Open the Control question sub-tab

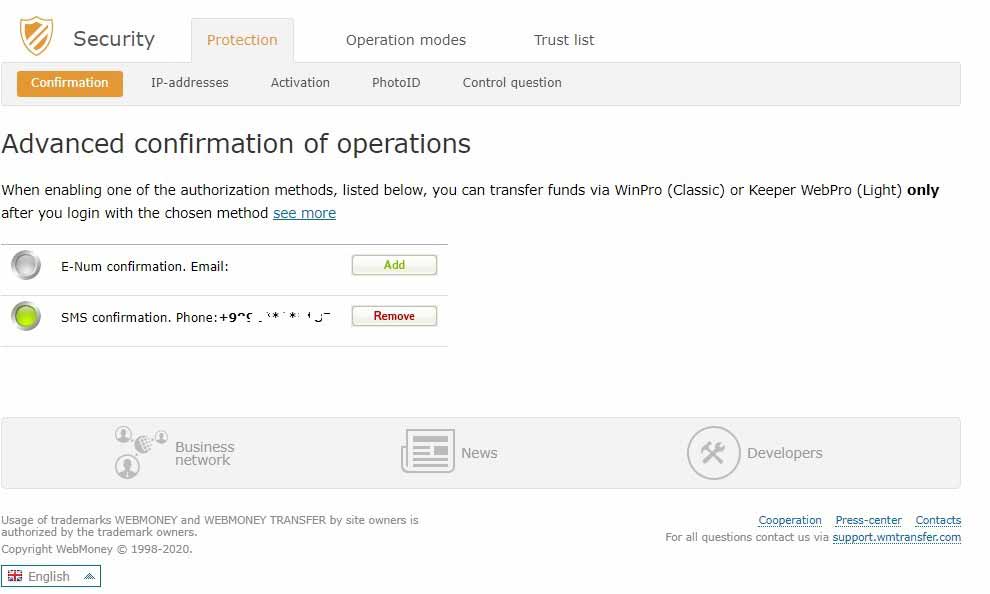pyautogui.click(x=512, y=83)
